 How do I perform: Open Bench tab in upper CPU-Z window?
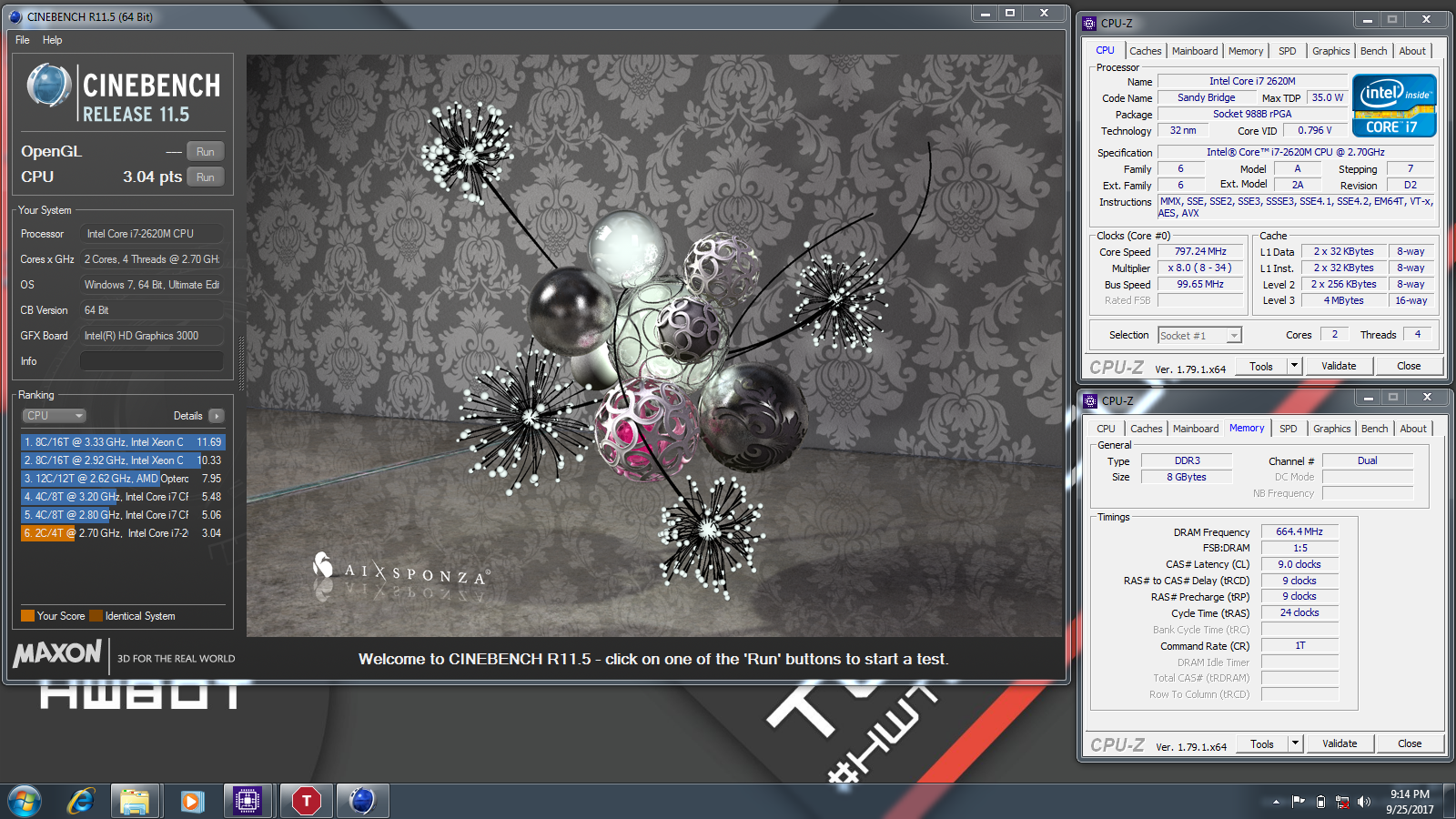click(x=1374, y=51)
